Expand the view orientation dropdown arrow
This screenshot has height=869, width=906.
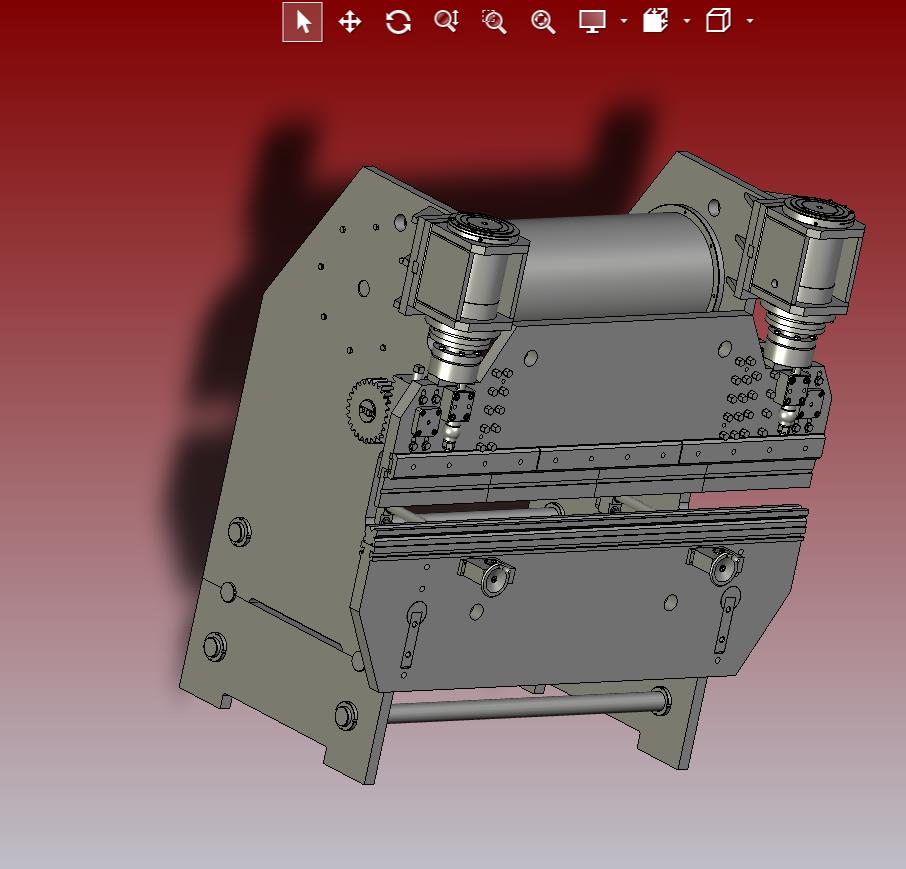click(x=750, y=21)
